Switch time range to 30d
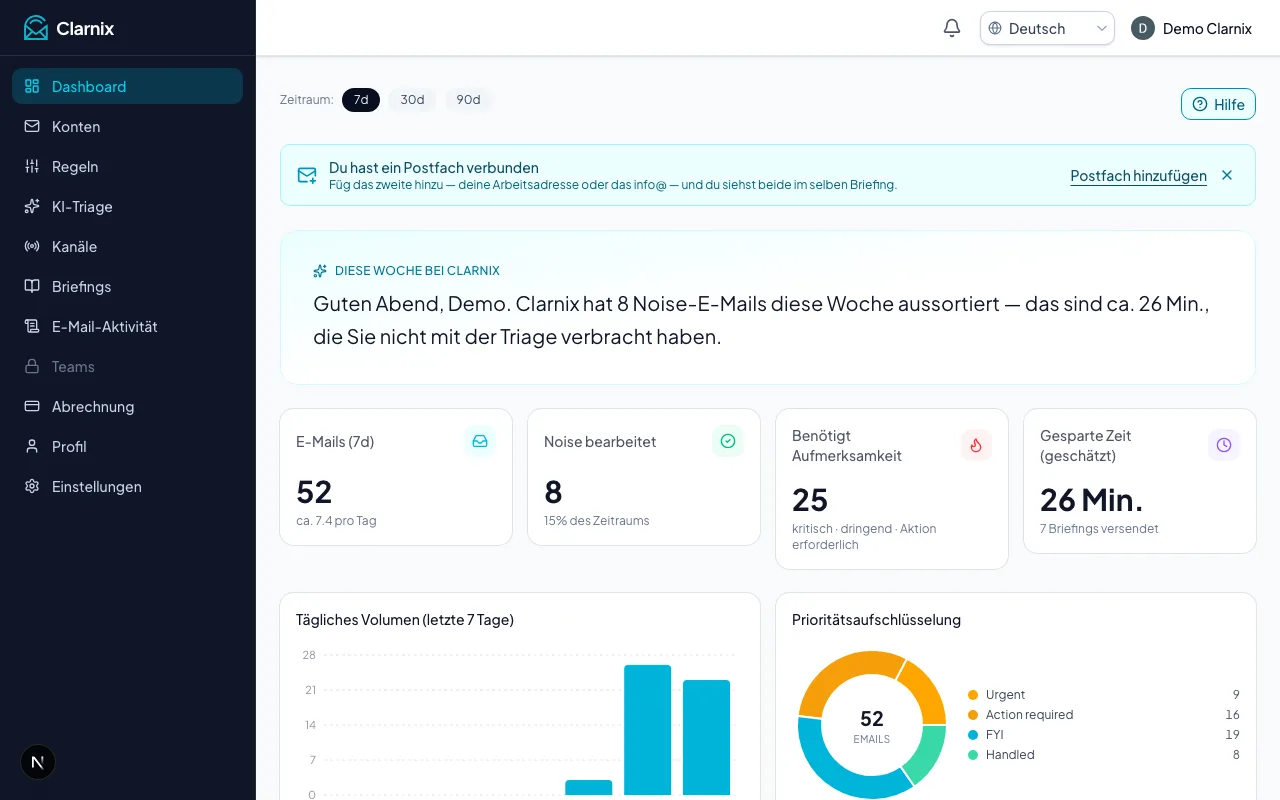The width and height of the screenshot is (1280, 800). pos(412,100)
